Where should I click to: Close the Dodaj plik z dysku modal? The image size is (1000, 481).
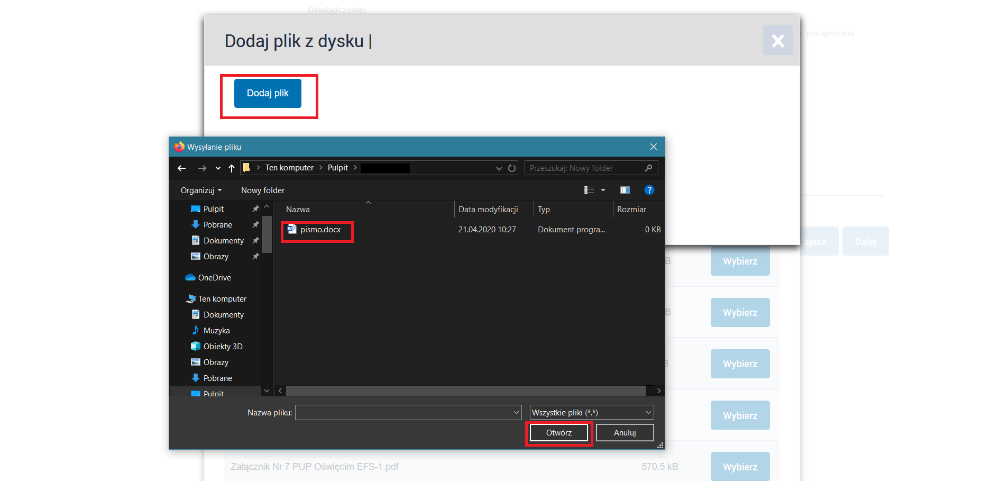coord(777,40)
